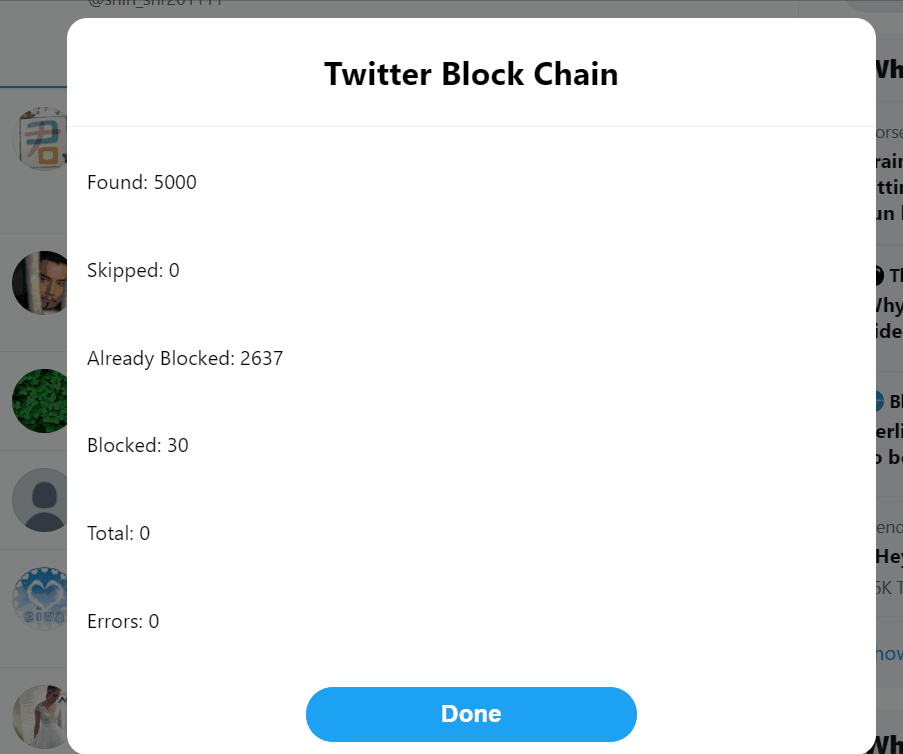Open the default gray silhouette avatar
Screen dimensions: 903x754
click(40, 499)
